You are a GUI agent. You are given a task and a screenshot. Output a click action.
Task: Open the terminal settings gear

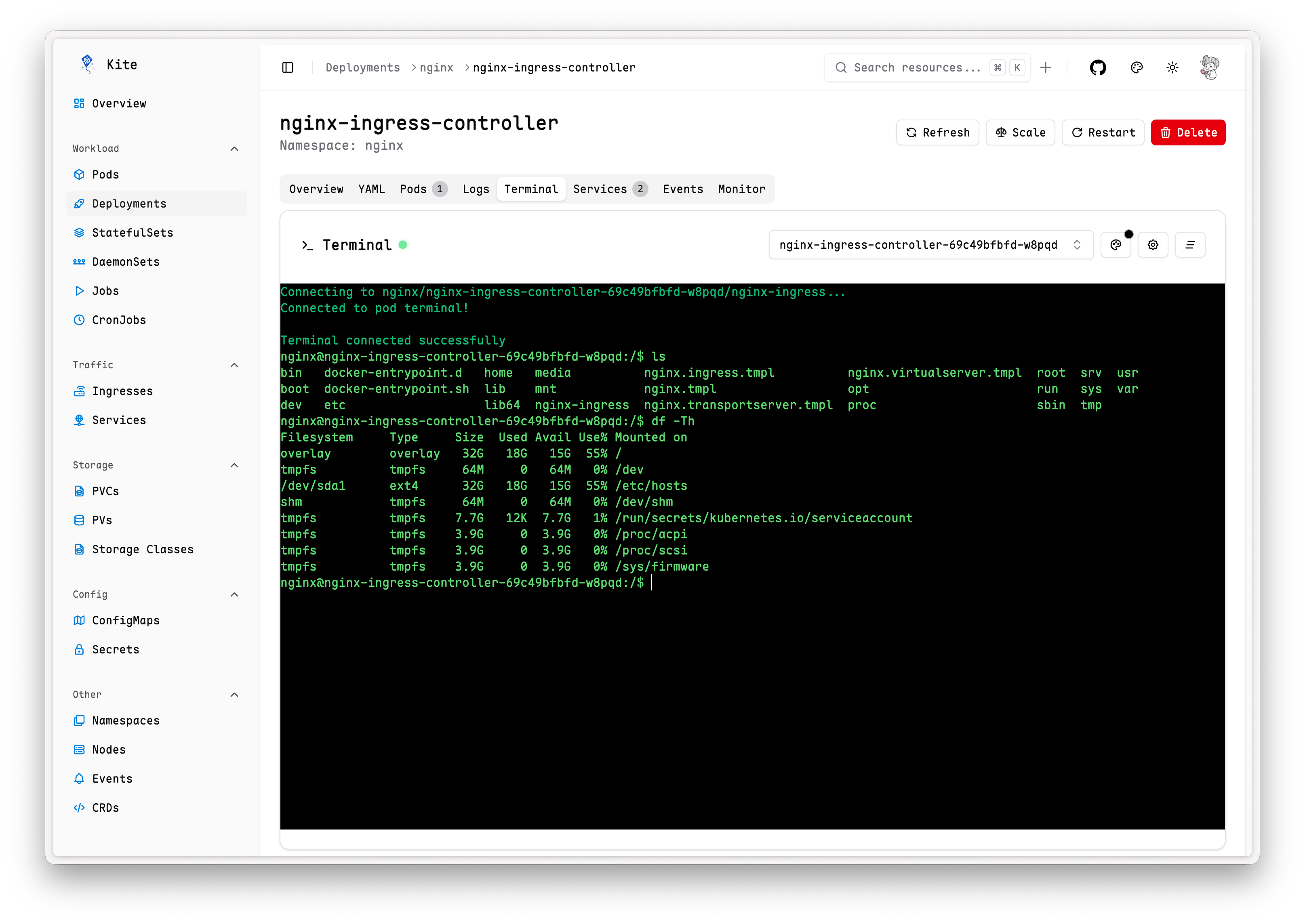(1153, 245)
